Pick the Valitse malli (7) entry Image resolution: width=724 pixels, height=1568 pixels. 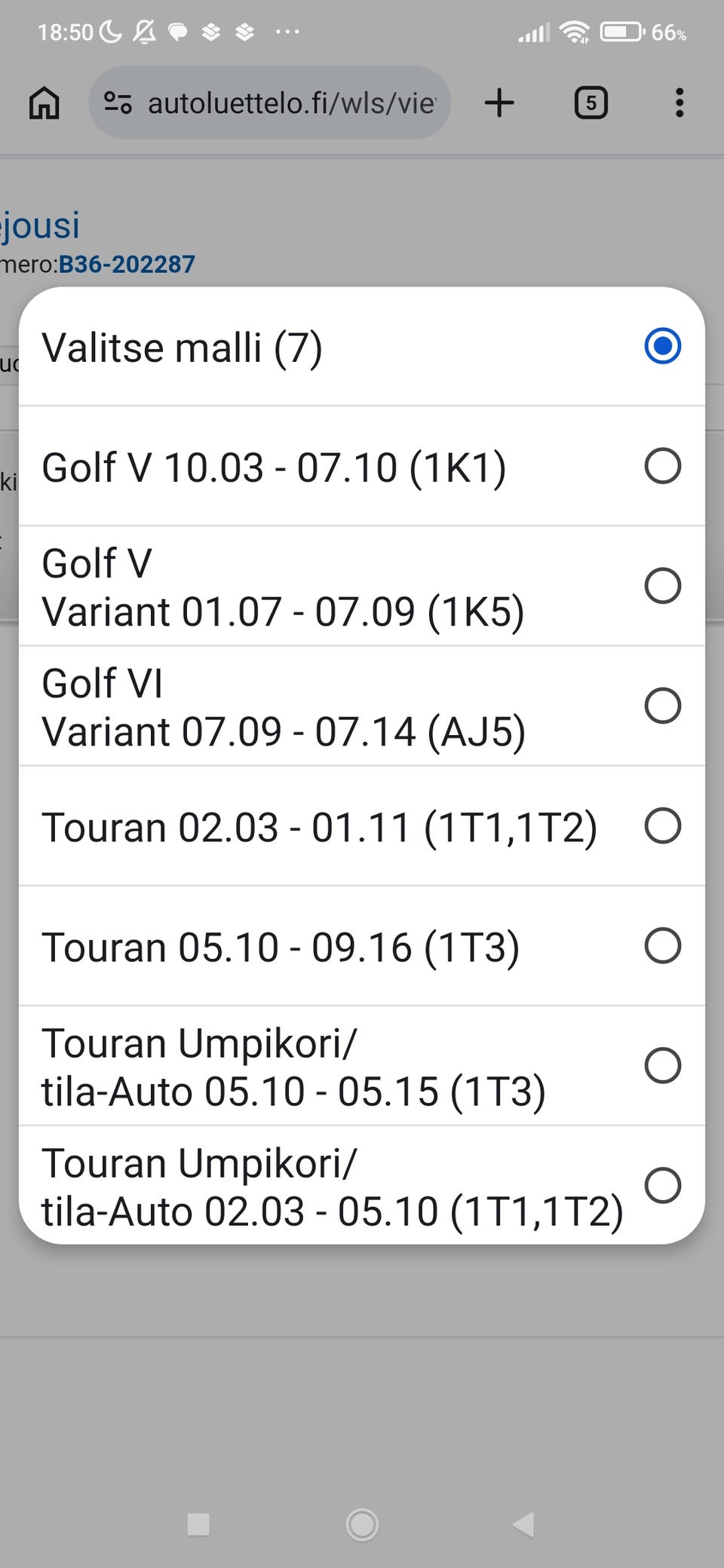(x=362, y=347)
